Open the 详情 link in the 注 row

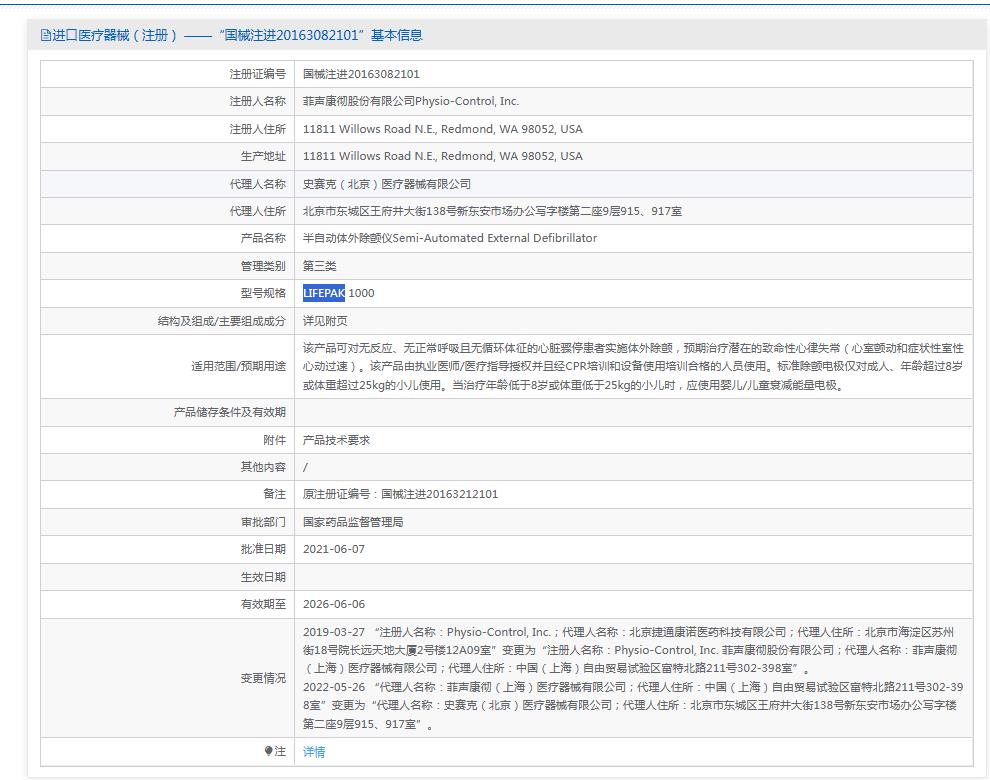coord(314,752)
